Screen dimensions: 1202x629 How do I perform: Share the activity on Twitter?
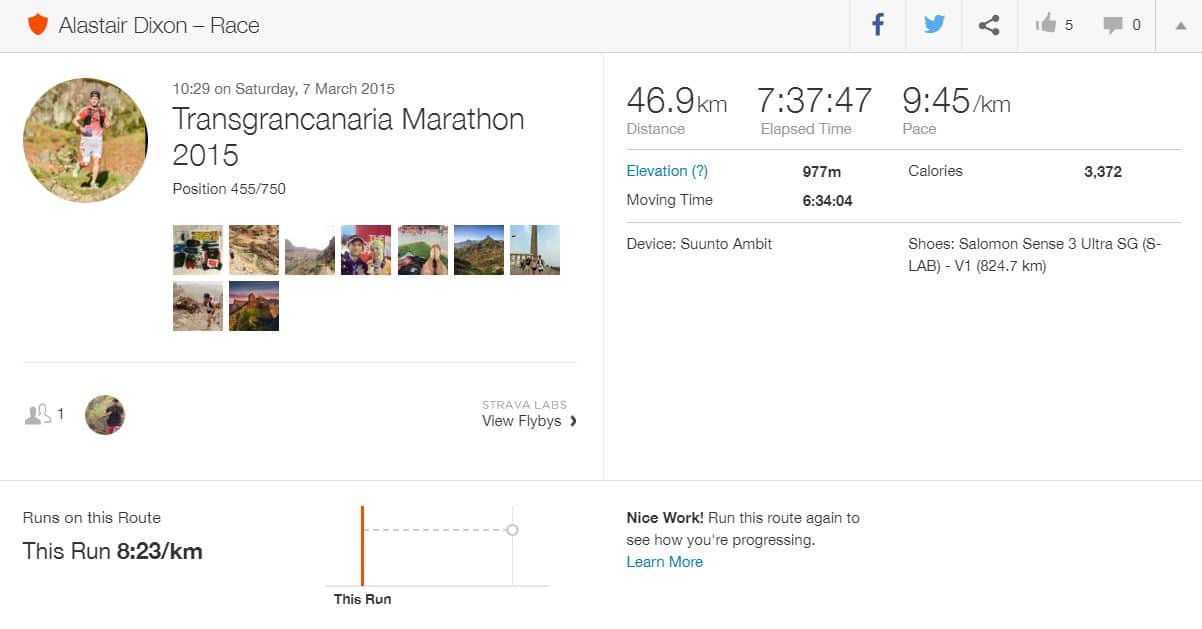coord(933,25)
